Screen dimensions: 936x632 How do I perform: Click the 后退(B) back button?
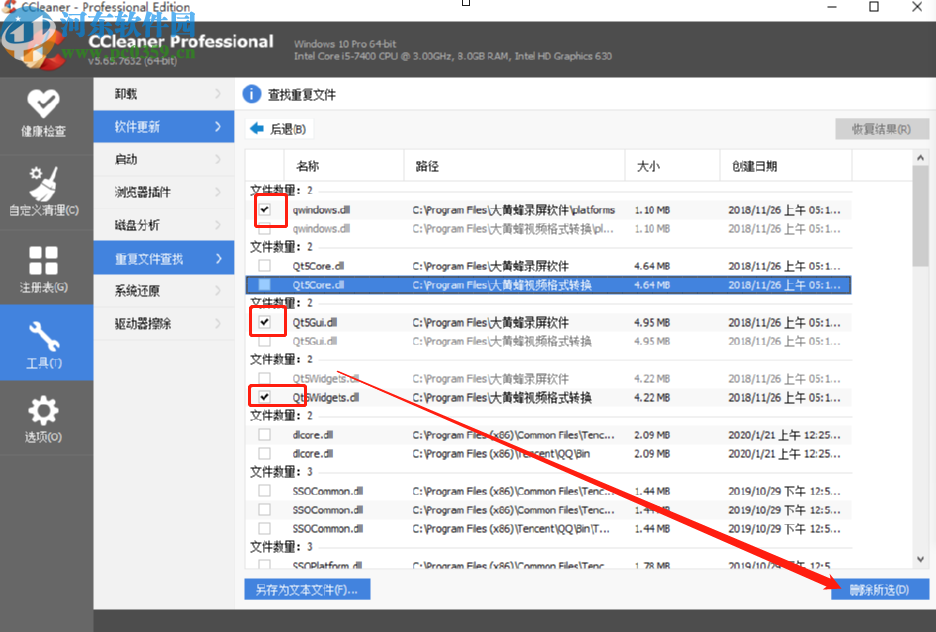pyautogui.click(x=279, y=129)
